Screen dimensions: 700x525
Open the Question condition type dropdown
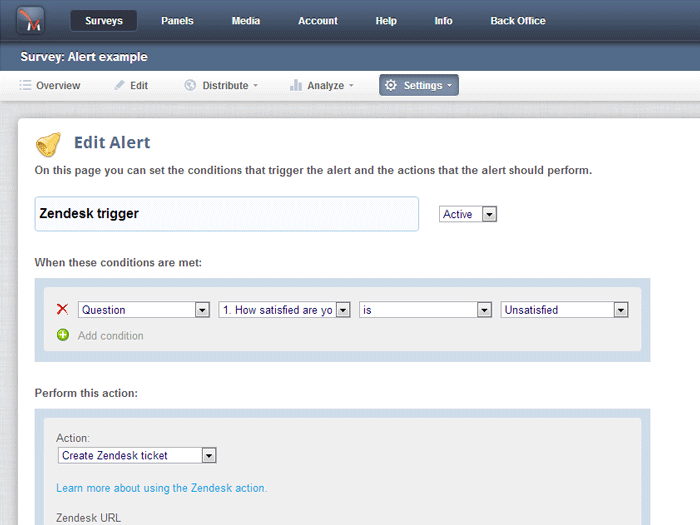(145, 310)
